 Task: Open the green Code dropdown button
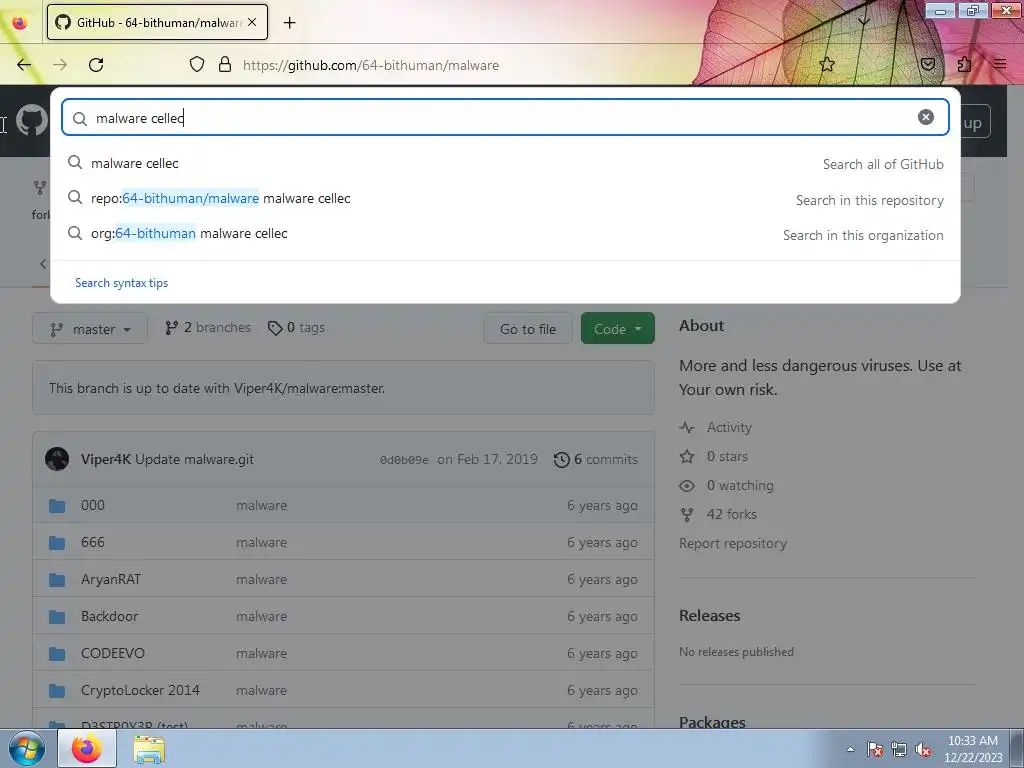[618, 329]
